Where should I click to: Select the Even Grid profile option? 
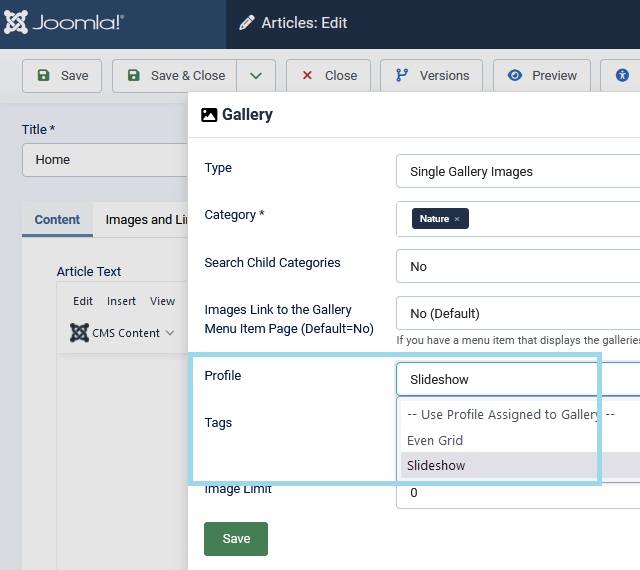coord(435,440)
